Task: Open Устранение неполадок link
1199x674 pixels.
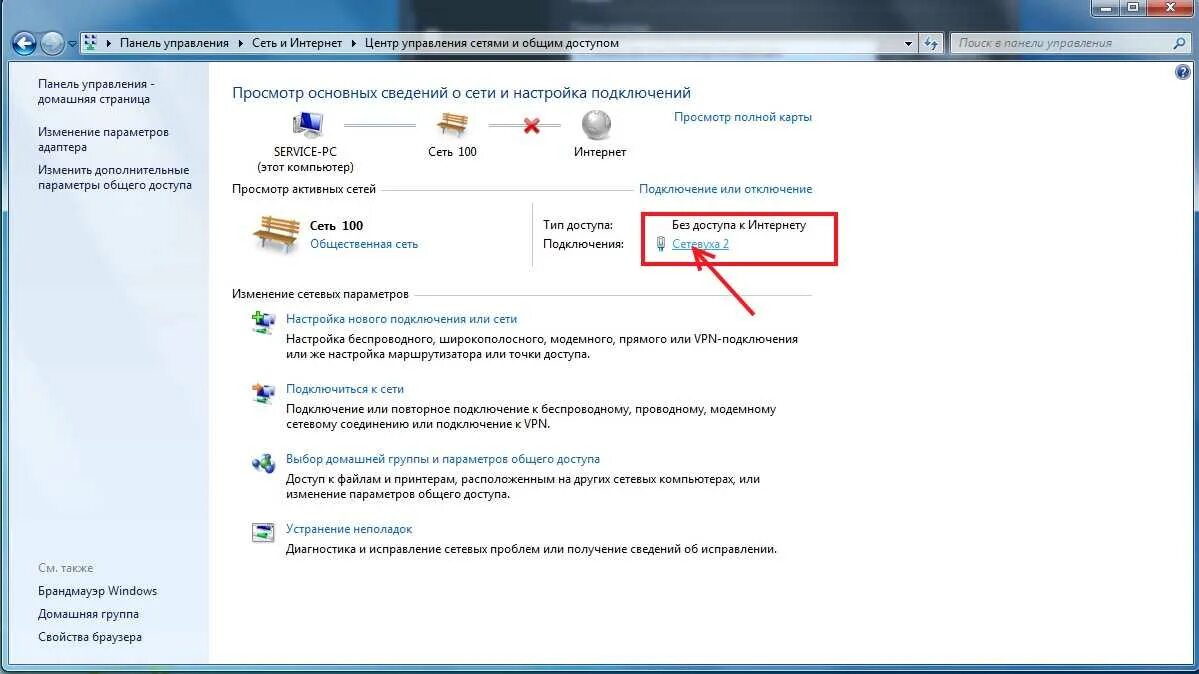Action: tap(349, 529)
